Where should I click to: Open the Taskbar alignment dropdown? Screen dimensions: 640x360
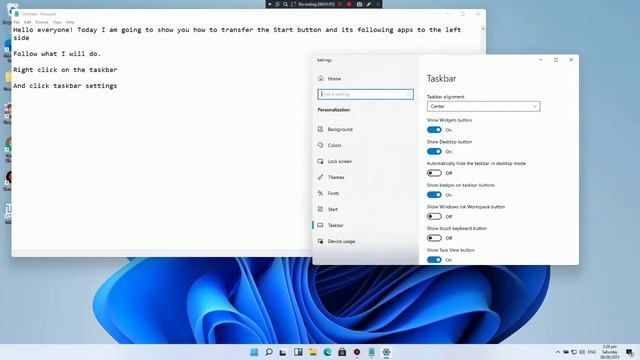[483, 106]
